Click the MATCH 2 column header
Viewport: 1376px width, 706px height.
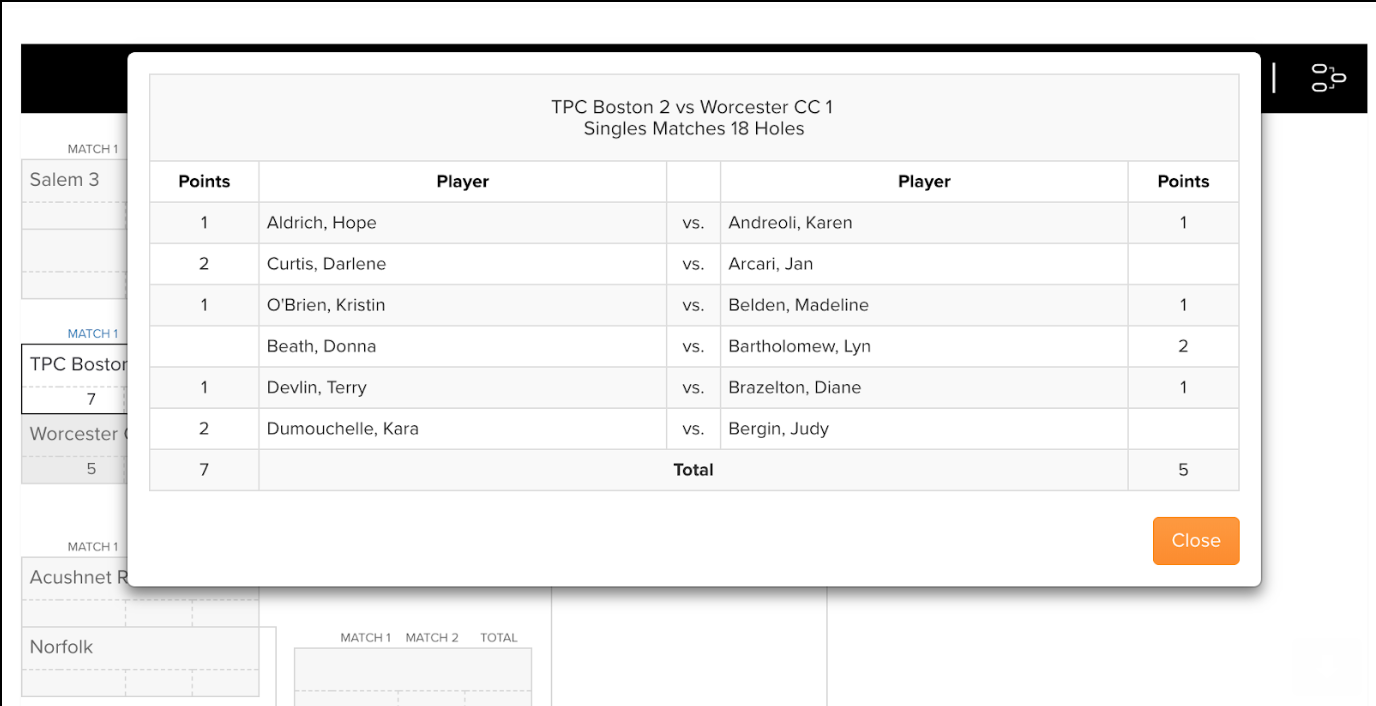tap(432, 637)
